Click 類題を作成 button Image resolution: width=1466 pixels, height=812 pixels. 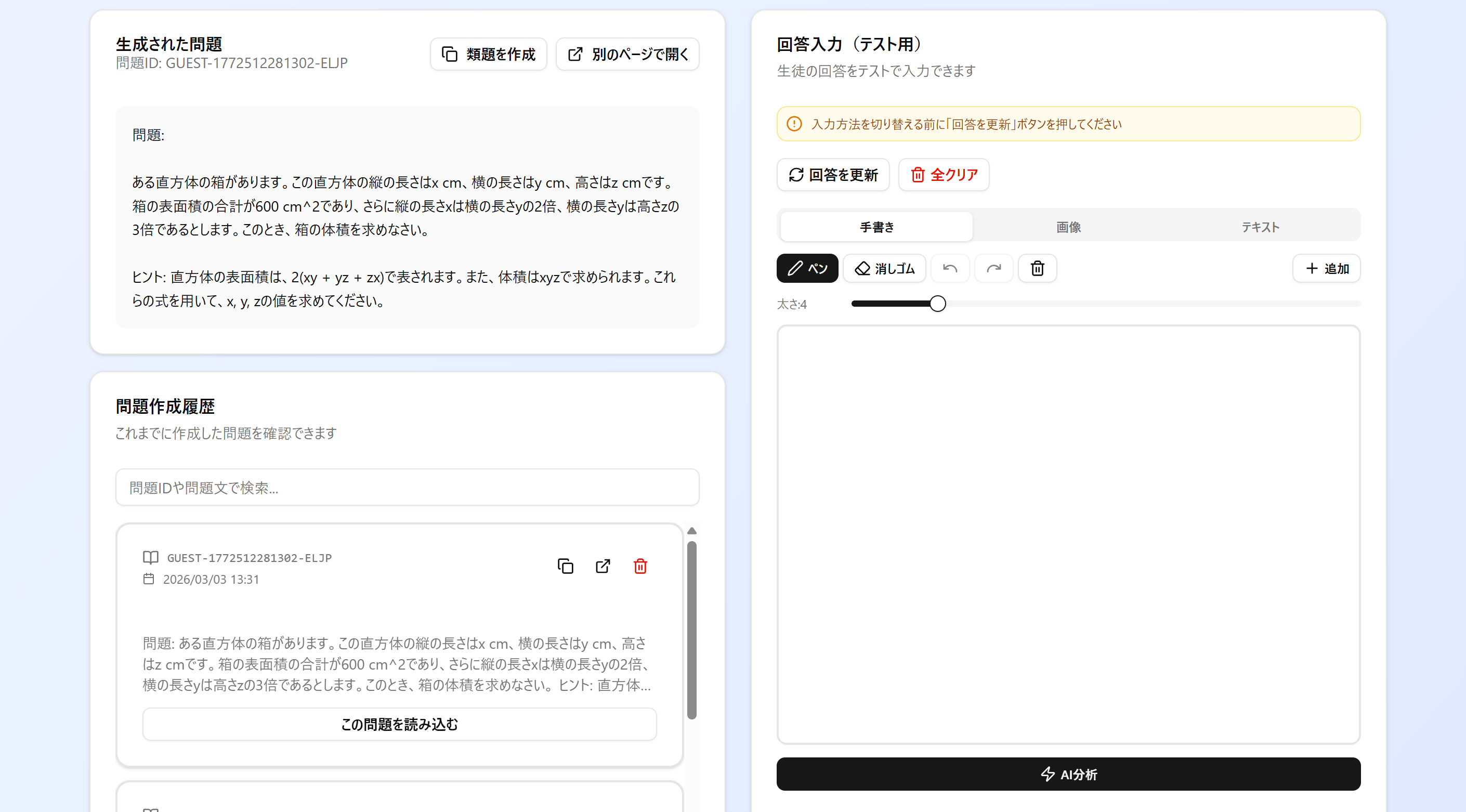[488, 54]
